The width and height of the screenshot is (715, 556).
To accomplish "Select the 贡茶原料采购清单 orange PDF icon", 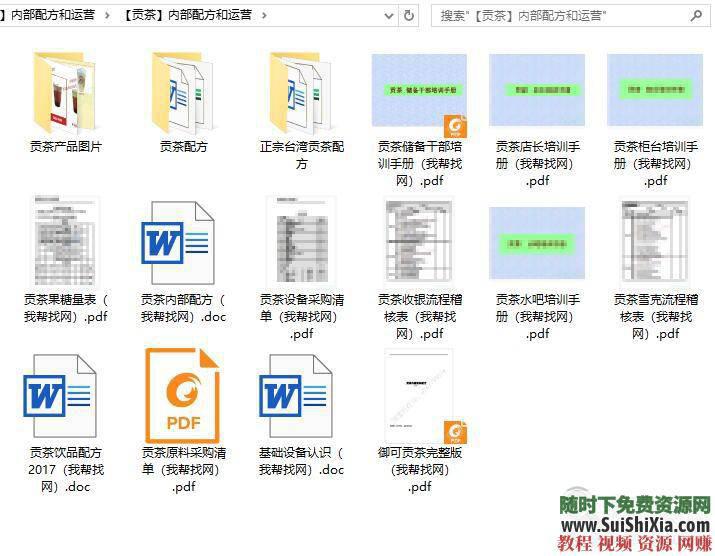I will click(183, 395).
